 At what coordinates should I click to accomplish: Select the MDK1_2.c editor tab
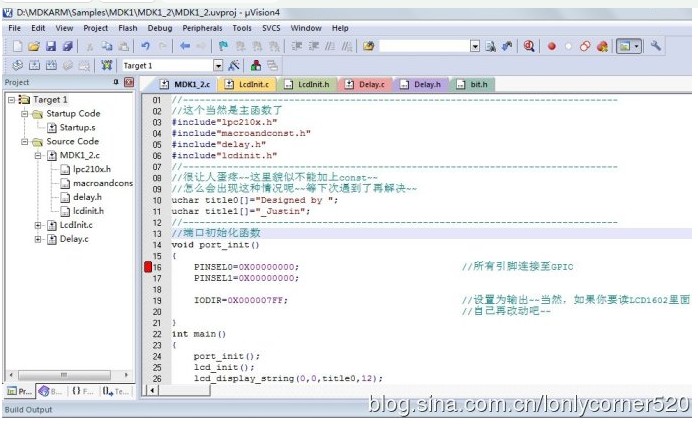click(x=185, y=84)
